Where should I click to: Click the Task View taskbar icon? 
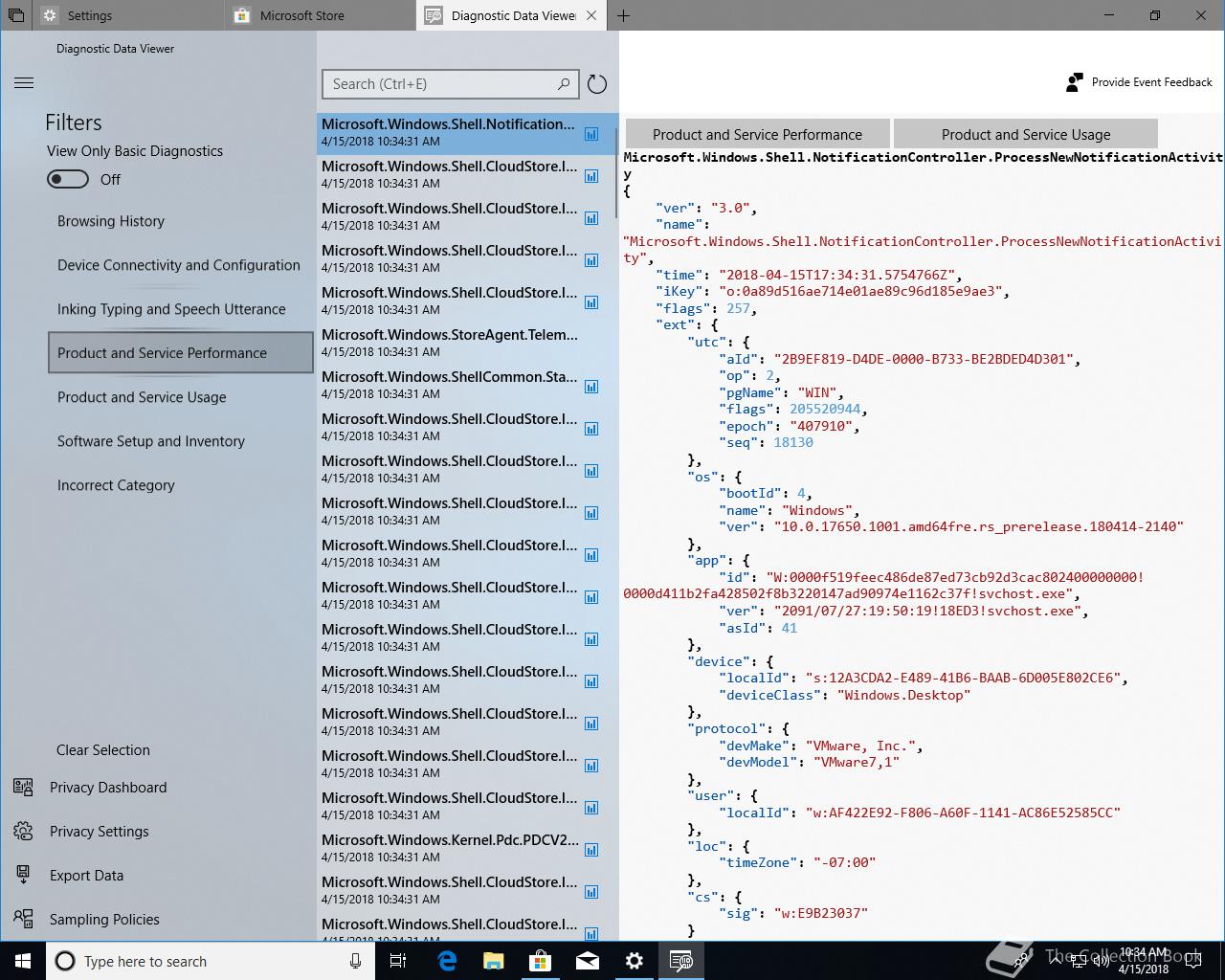(x=399, y=961)
